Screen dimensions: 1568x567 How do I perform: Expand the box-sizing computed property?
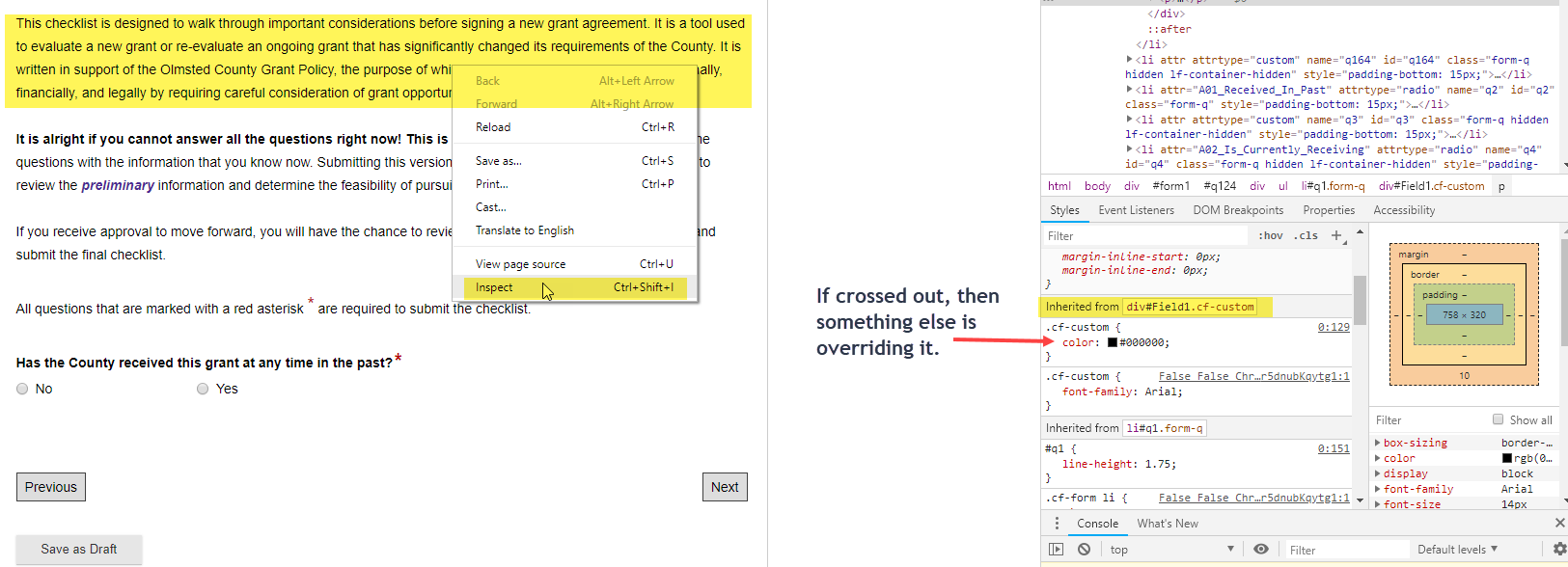(1378, 443)
